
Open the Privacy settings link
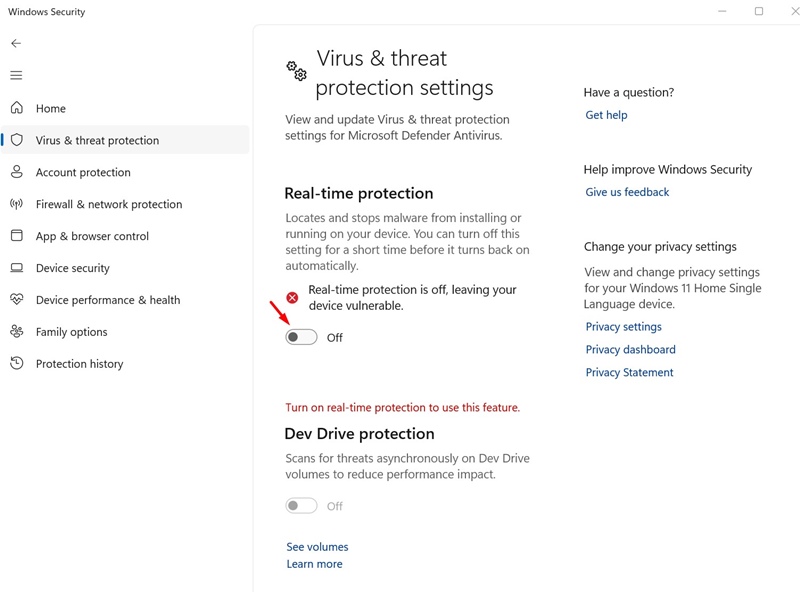click(x=623, y=327)
